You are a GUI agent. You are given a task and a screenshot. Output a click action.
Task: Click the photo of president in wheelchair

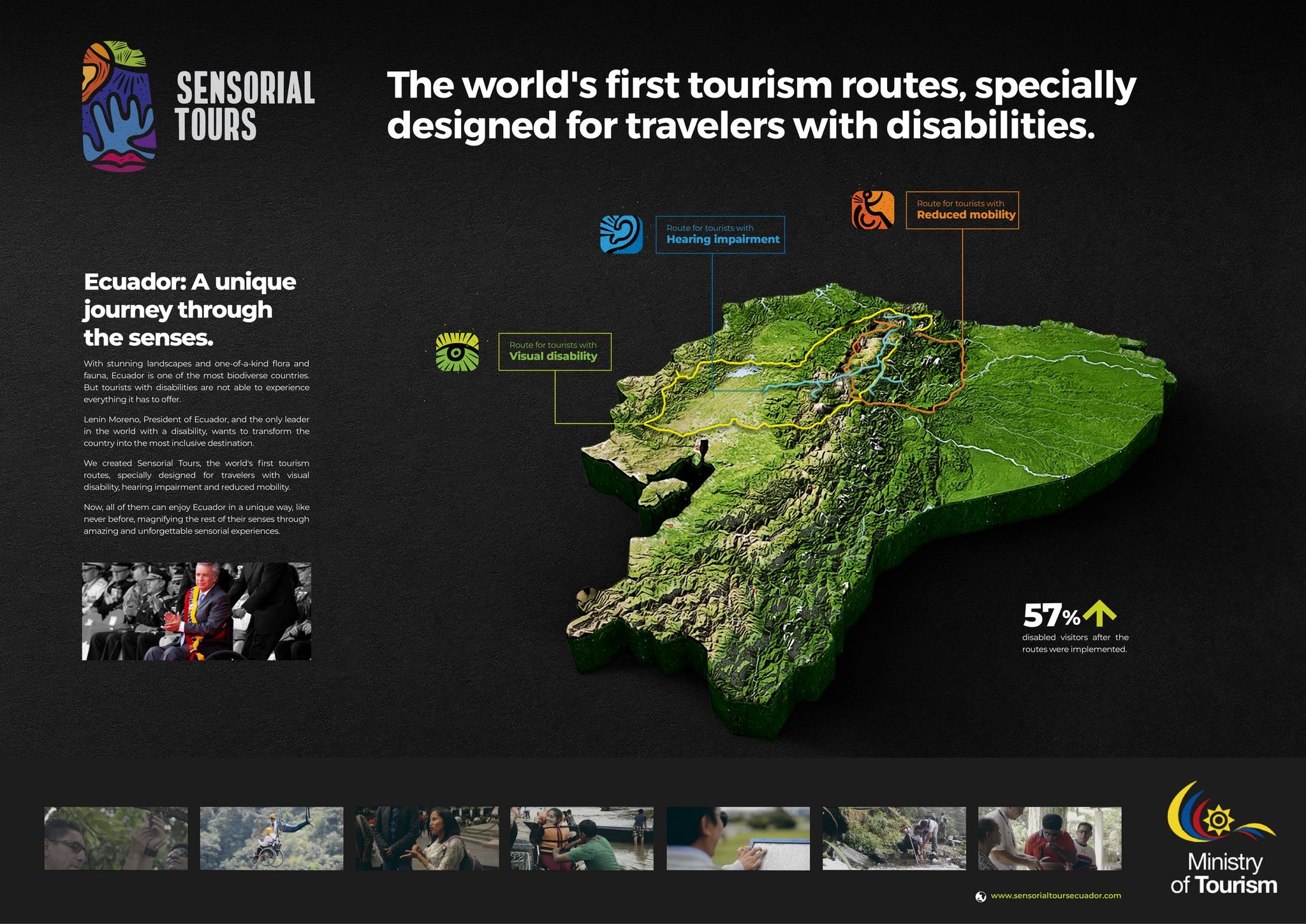pos(196,611)
